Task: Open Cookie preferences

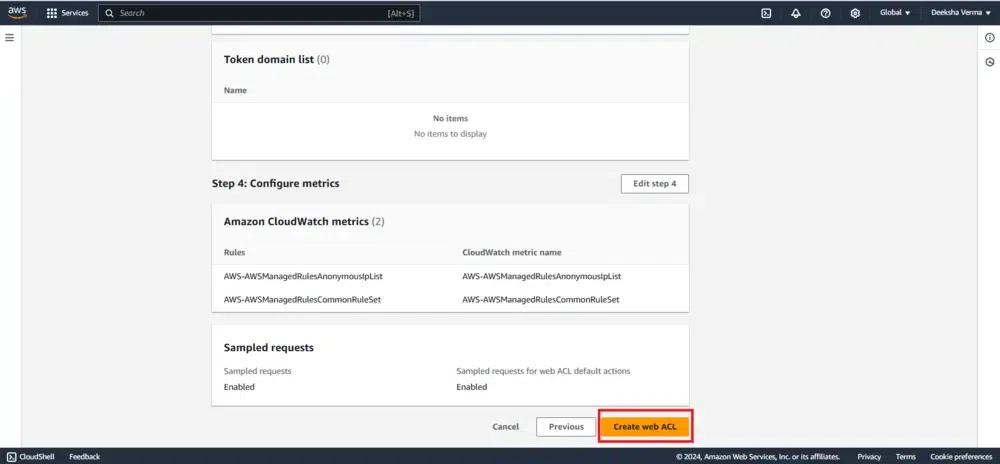Action: (x=961, y=456)
